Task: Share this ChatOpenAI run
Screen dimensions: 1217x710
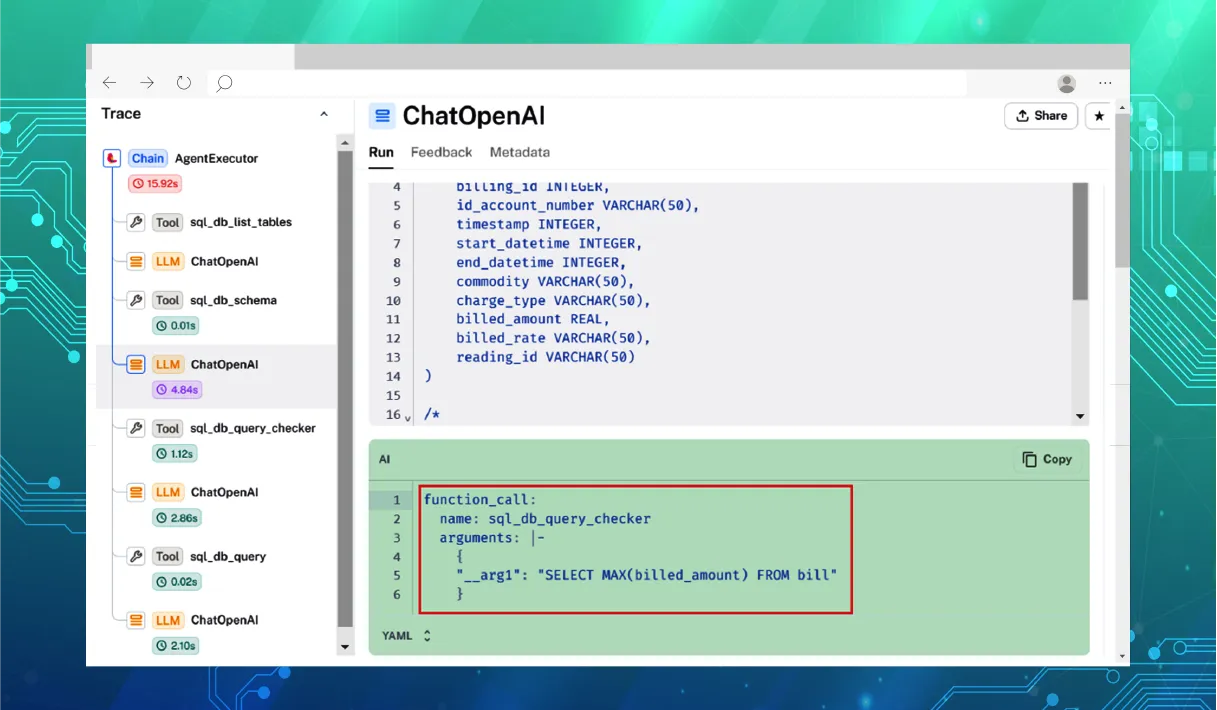Action: click(1041, 116)
